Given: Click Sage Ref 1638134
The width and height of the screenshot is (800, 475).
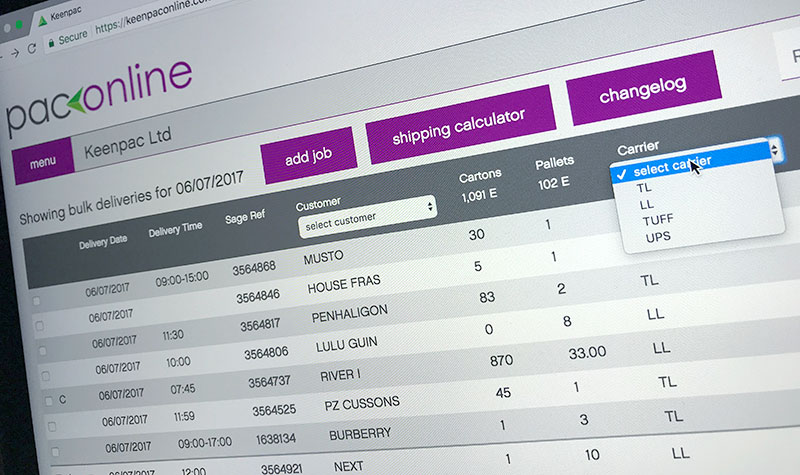Looking at the screenshot, I should 276,439.
